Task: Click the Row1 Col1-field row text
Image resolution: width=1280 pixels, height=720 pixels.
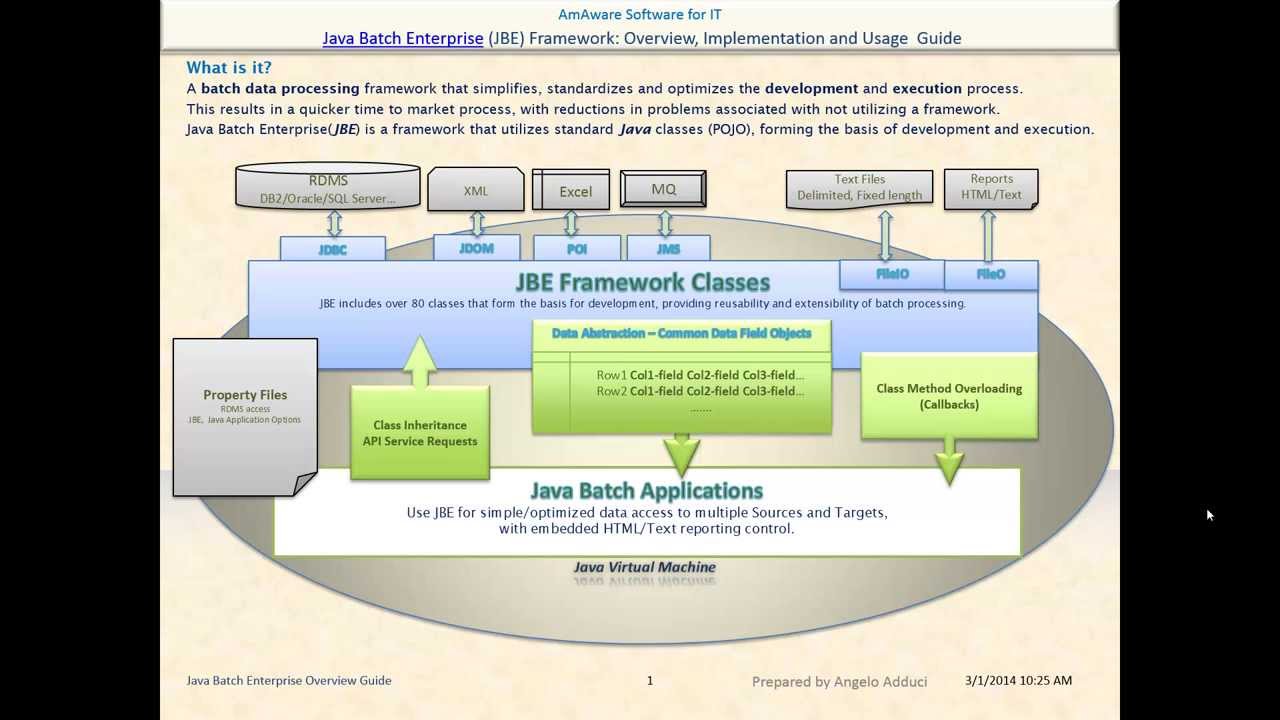Action: [700, 375]
